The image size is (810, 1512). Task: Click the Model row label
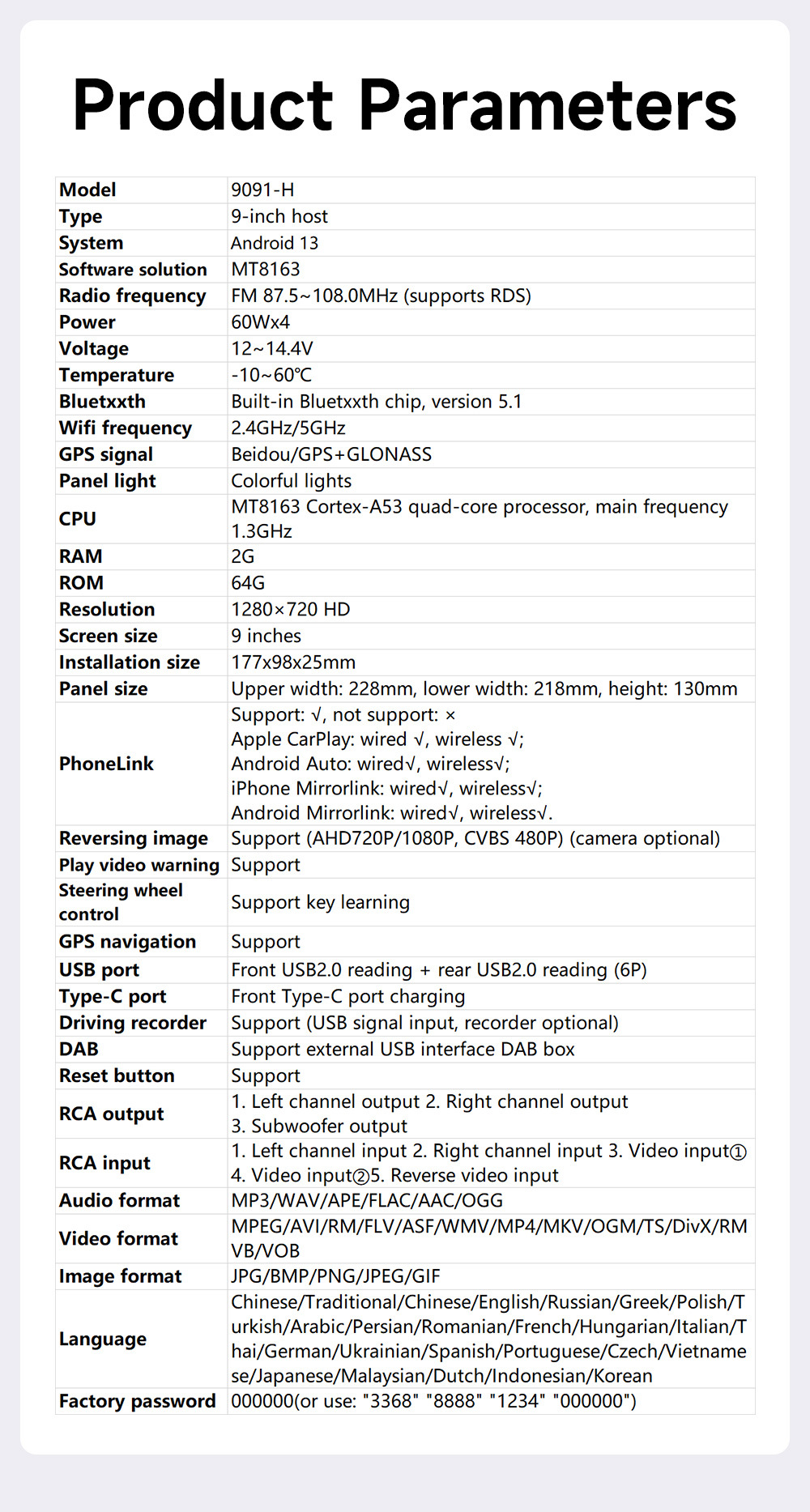click(x=87, y=190)
